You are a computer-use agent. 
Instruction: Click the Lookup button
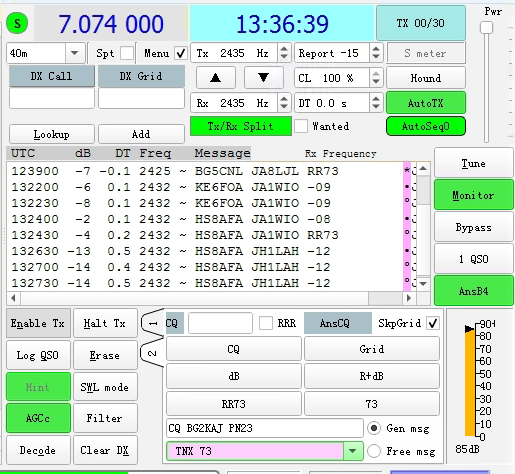tap(52, 134)
